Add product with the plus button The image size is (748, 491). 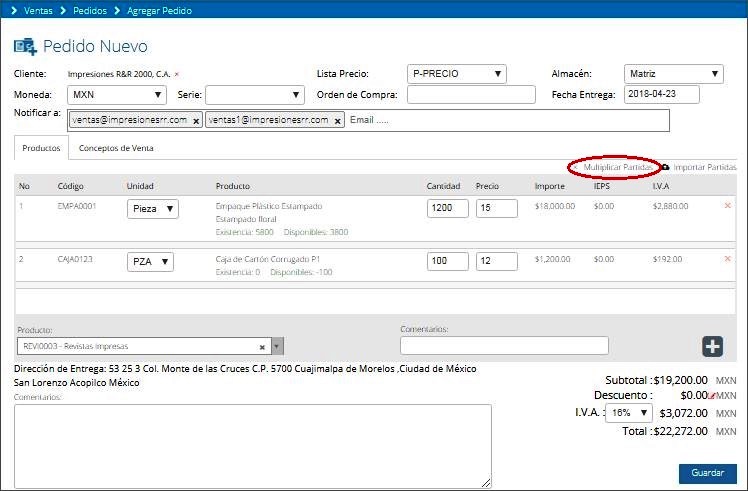(712, 346)
